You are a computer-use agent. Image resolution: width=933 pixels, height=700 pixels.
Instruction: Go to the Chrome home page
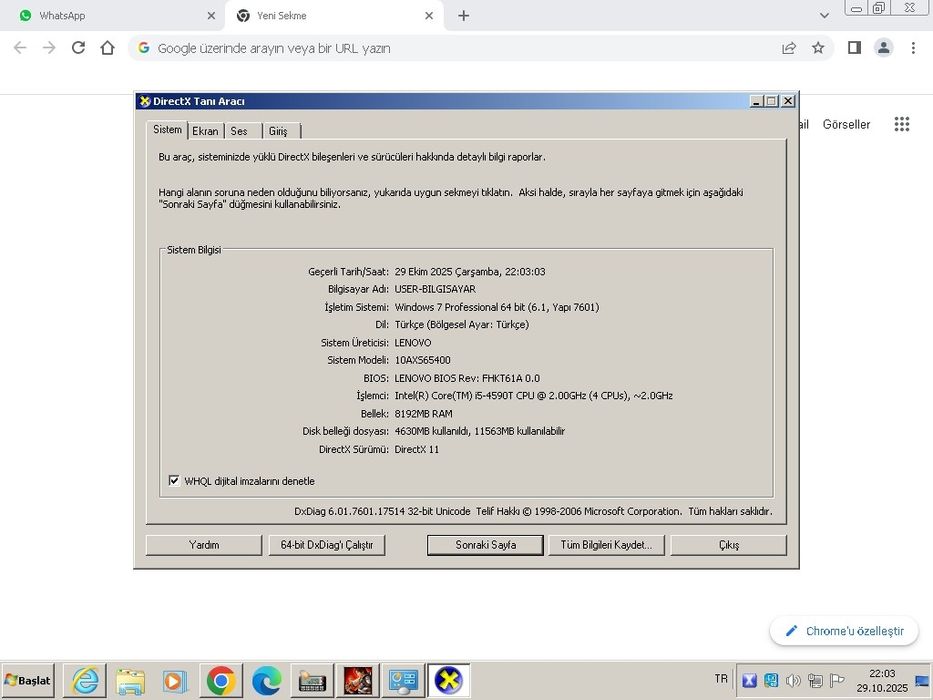click(x=107, y=48)
